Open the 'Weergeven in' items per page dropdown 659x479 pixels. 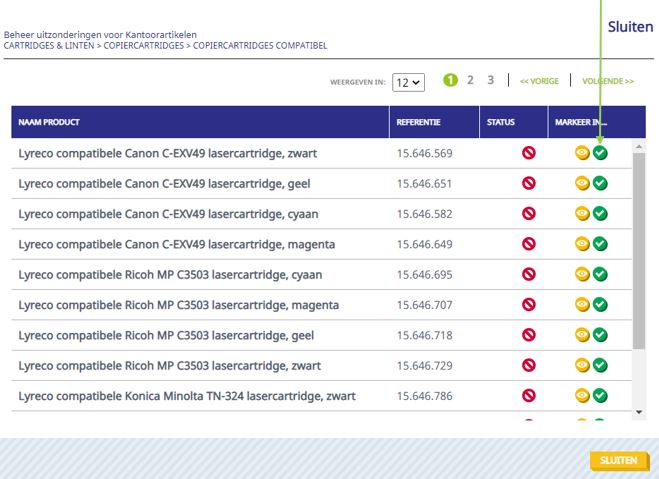coord(408,81)
